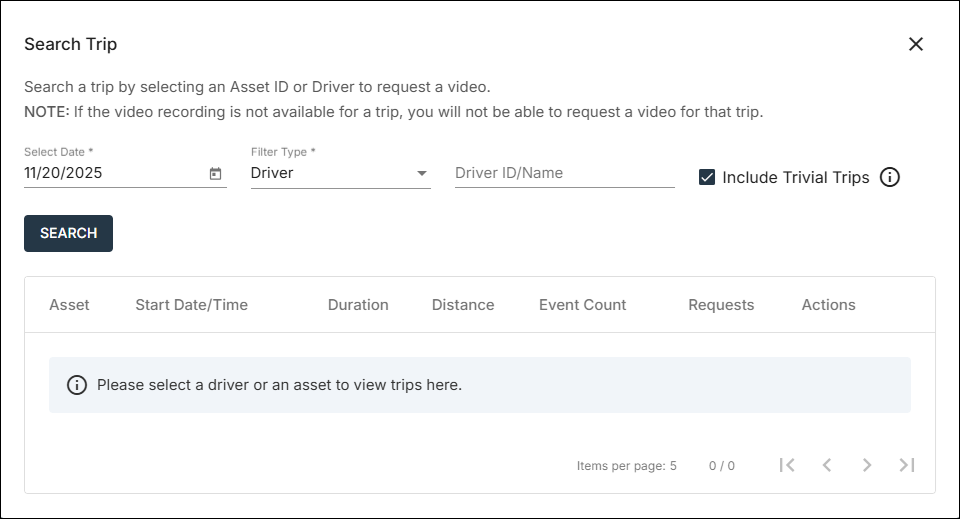Click the Distance column header
The height and width of the screenshot is (519, 960).
click(x=463, y=305)
